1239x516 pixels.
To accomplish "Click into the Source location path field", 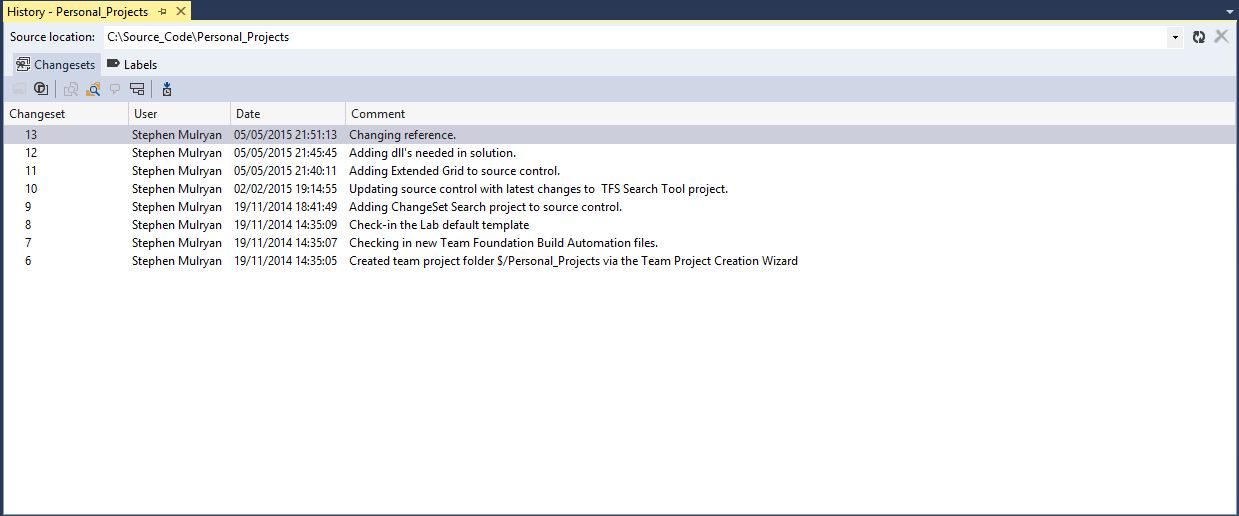I will (x=630, y=37).
